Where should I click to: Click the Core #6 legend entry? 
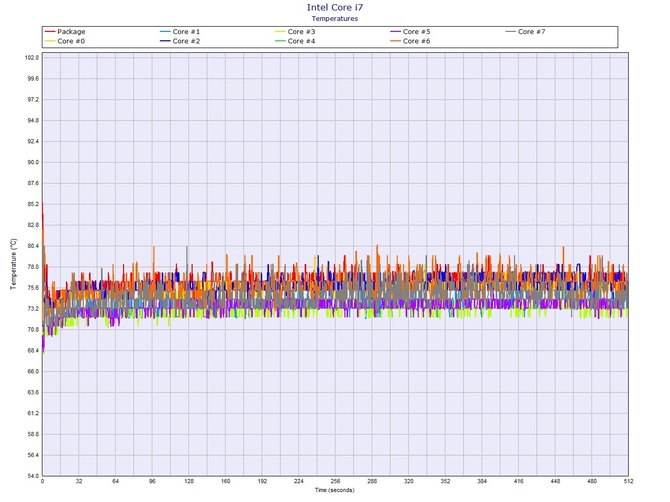coord(410,41)
